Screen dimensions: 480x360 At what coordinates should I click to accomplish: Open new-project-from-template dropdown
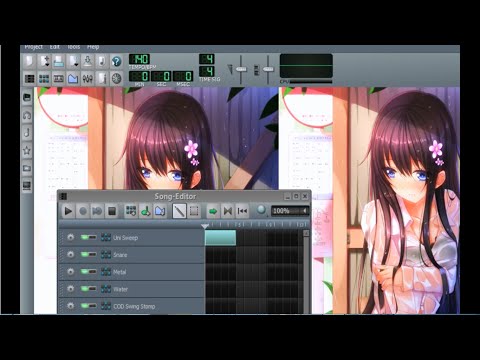(x=44, y=62)
